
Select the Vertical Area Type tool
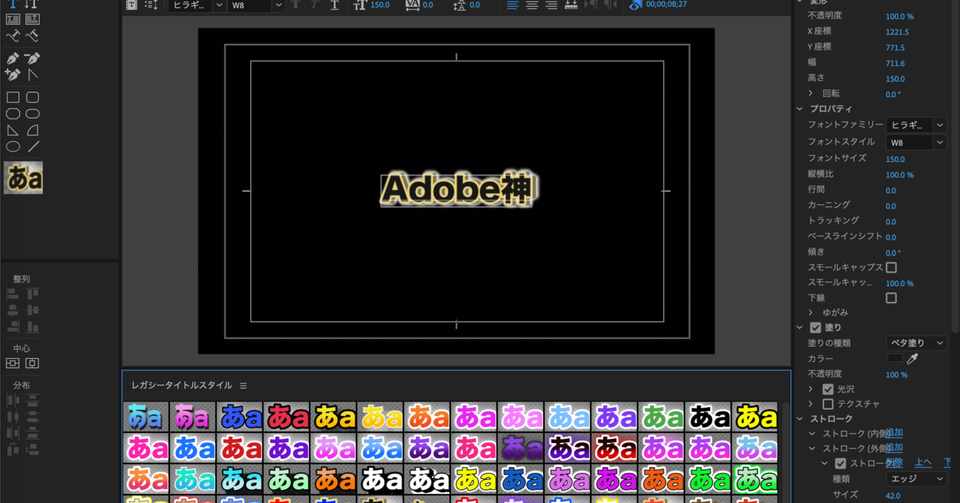point(32,20)
